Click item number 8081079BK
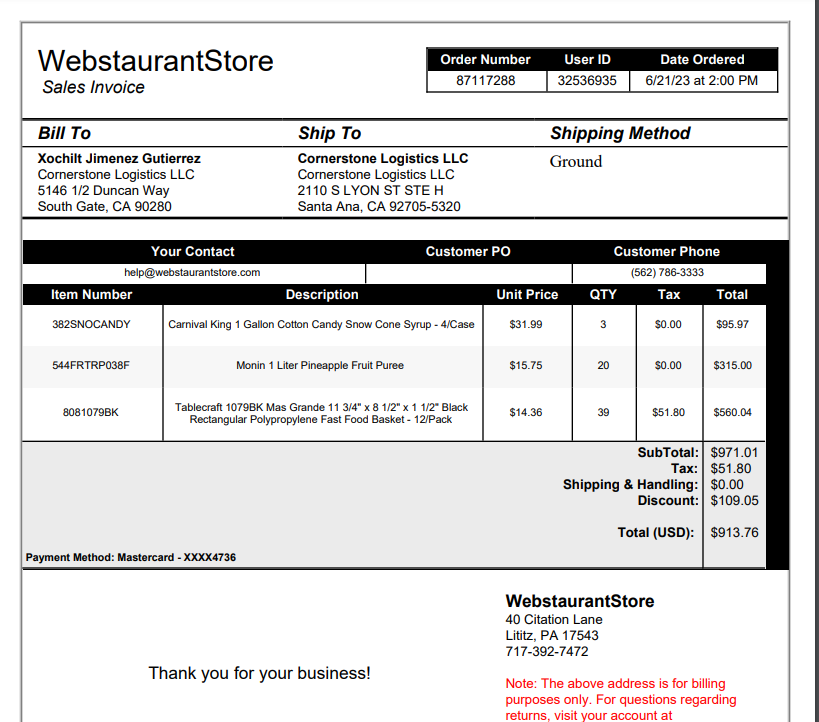 pos(91,412)
